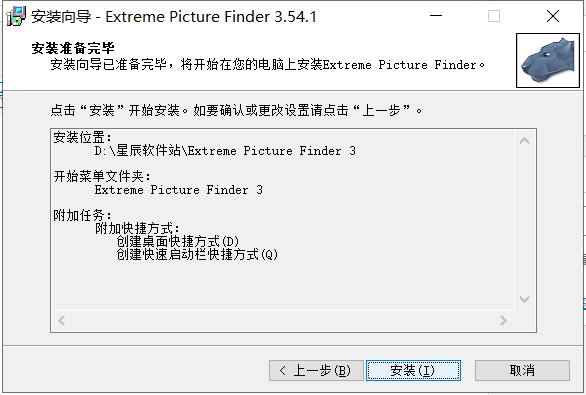Screen dimensions: 586x395
Task: Click the scroll down arrow in summary box
Action: tap(524, 299)
